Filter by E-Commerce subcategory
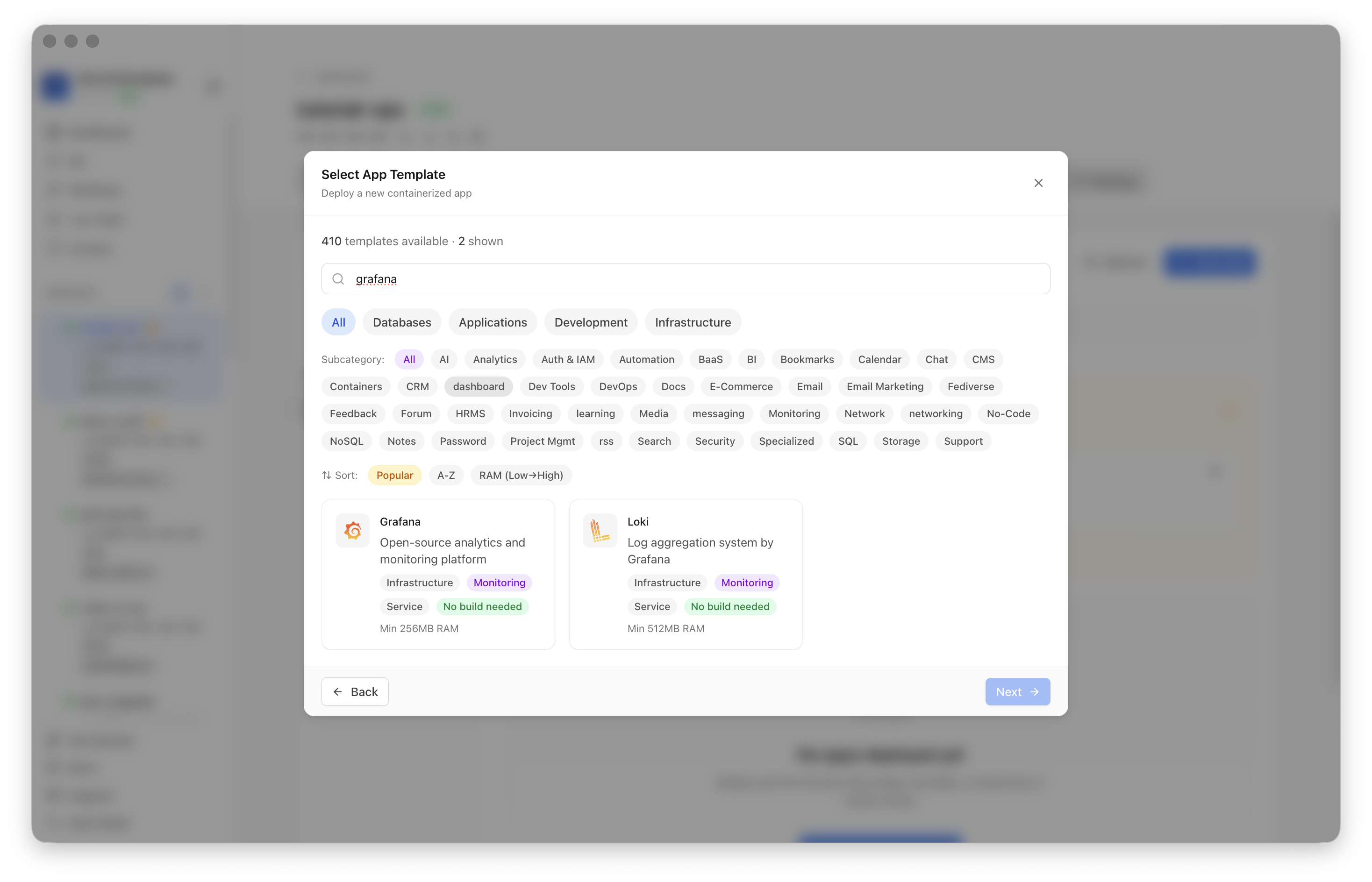 coord(741,386)
